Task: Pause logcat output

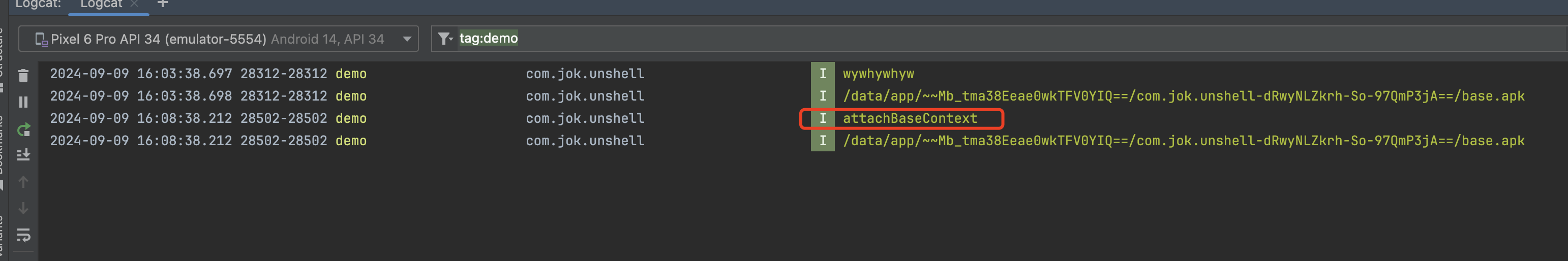Action: [x=23, y=102]
